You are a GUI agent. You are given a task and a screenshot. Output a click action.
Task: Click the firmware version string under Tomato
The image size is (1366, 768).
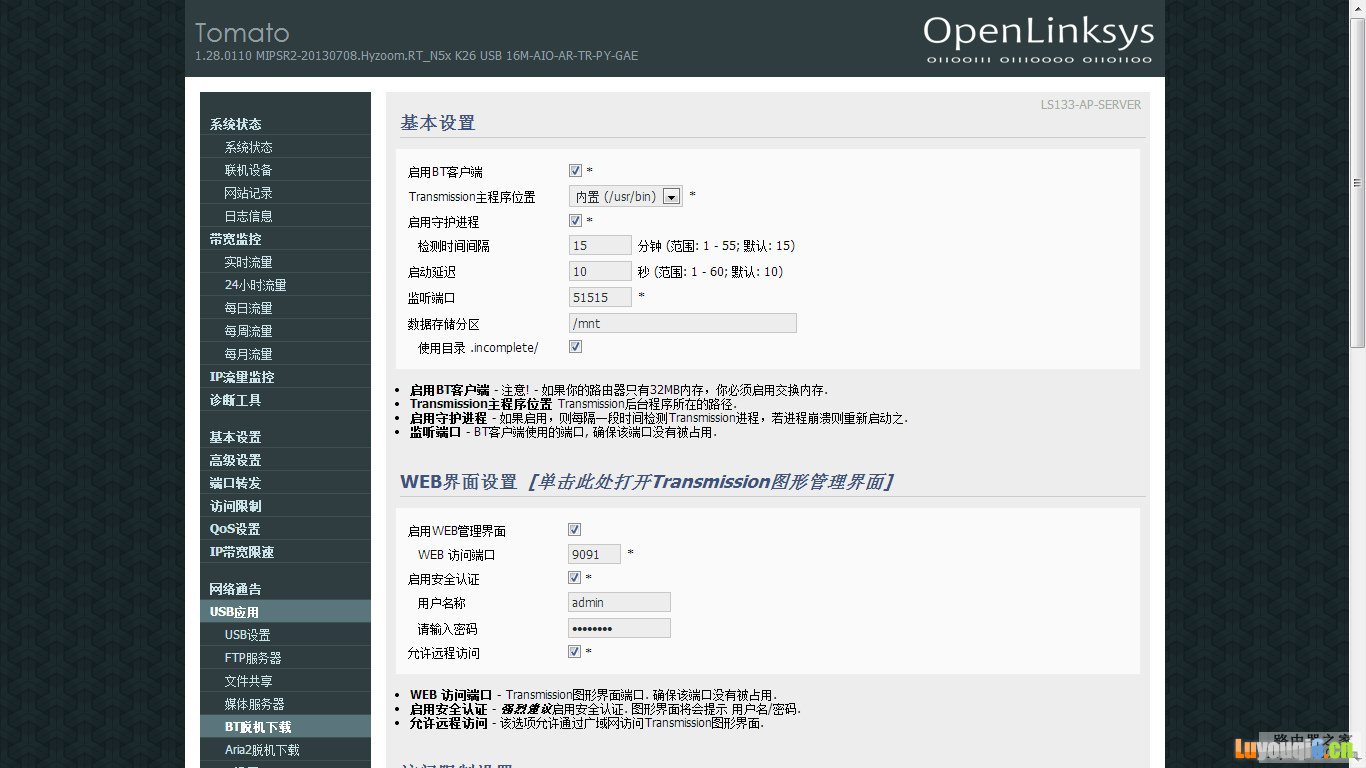(x=416, y=56)
